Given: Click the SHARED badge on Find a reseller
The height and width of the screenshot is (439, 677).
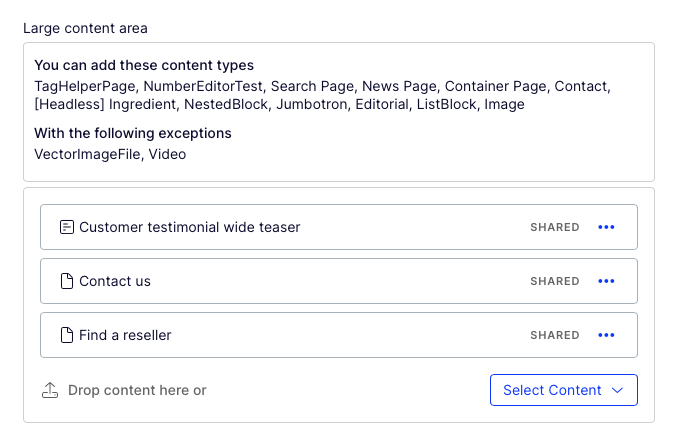Looking at the screenshot, I should (x=555, y=335).
